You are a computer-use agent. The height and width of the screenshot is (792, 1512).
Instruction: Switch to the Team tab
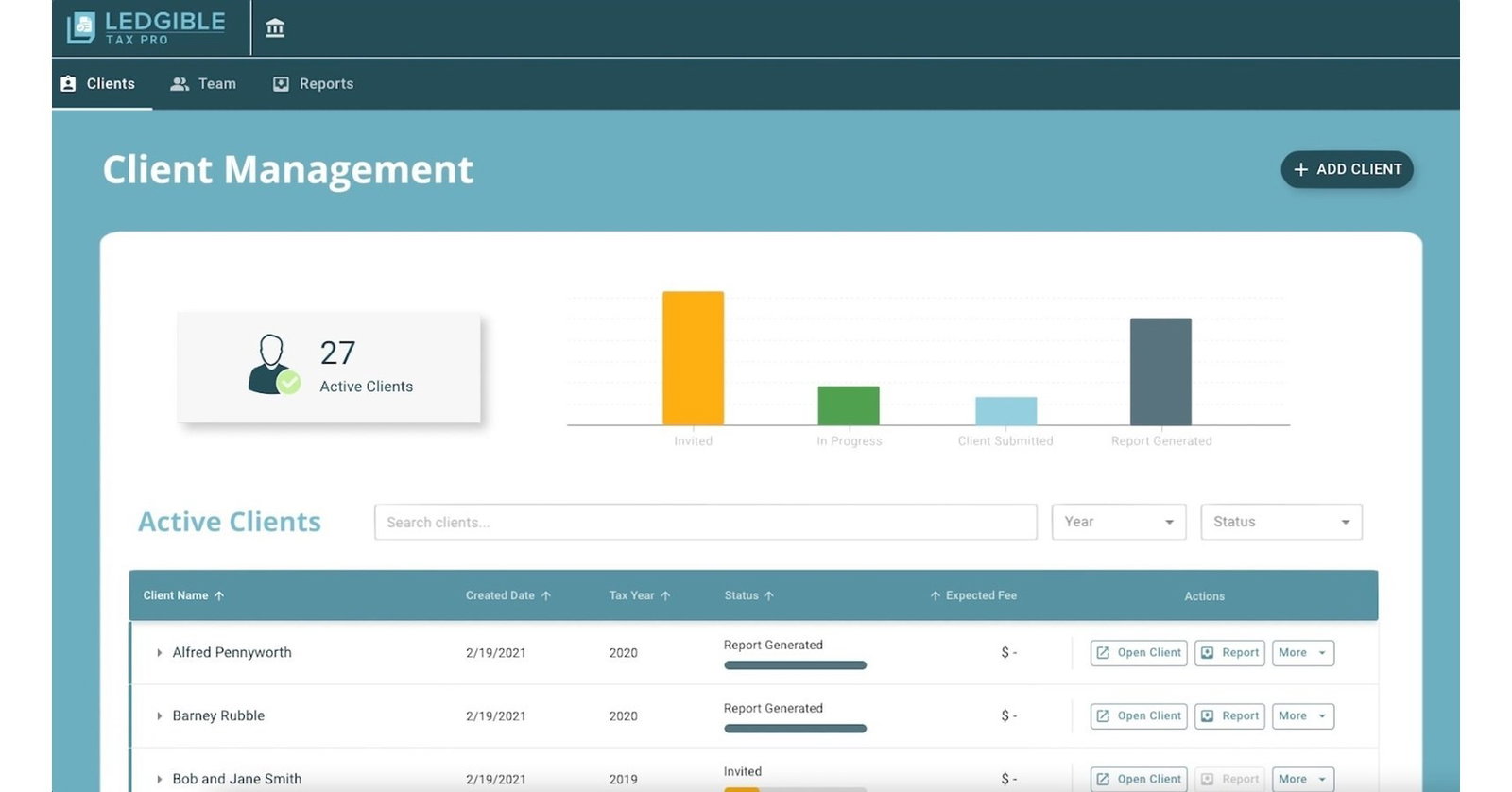(x=203, y=83)
